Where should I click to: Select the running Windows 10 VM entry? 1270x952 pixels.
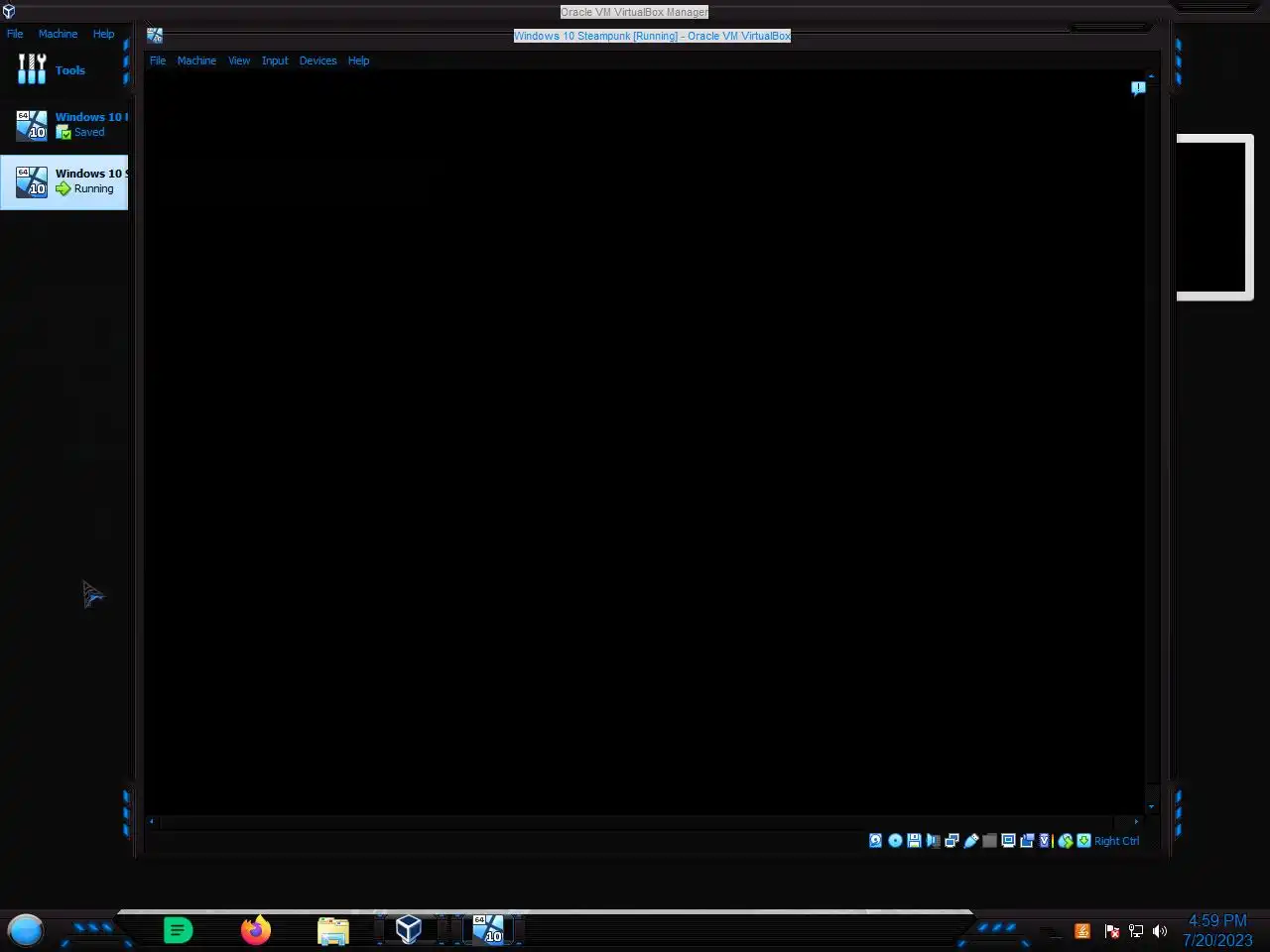click(63, 181)
